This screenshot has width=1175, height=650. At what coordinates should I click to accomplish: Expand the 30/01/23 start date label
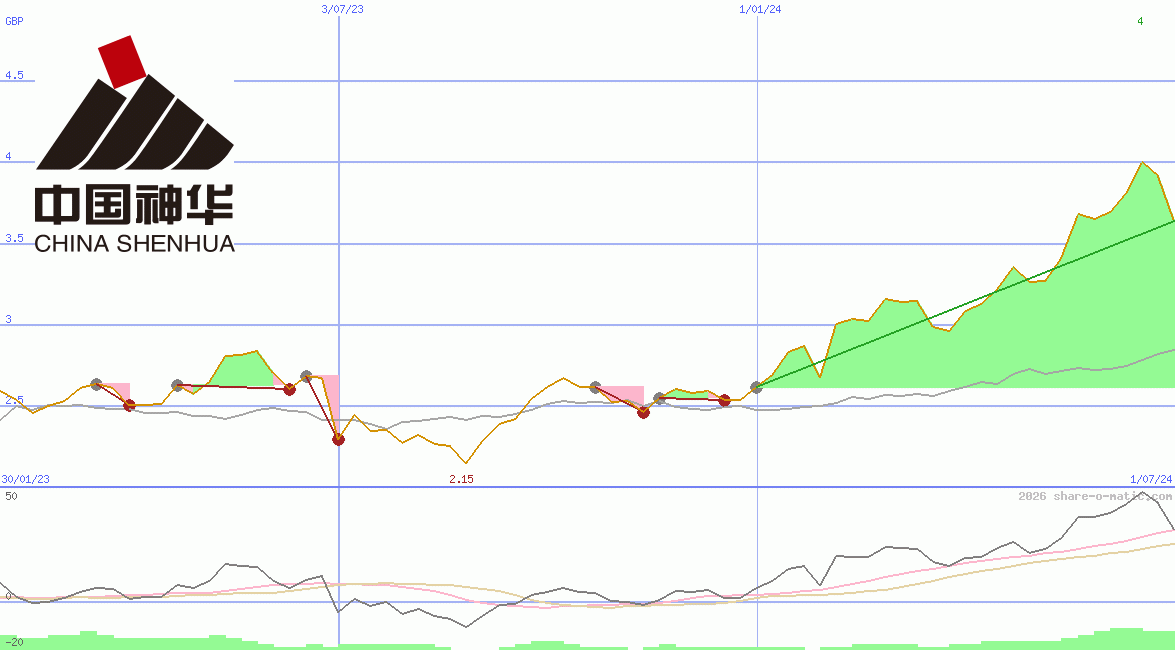[24, 478]
